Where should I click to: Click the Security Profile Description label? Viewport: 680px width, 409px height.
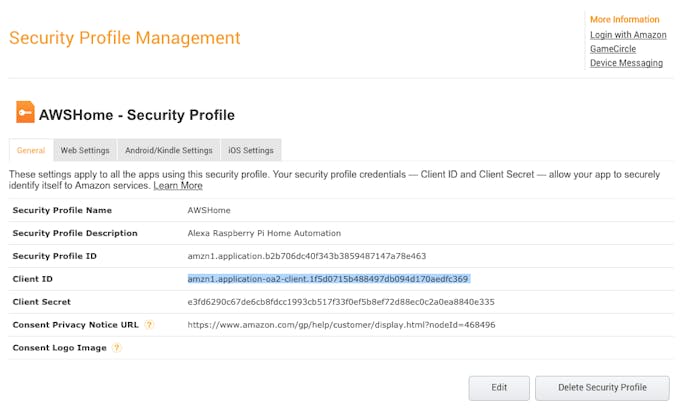(x=75, y=233)
